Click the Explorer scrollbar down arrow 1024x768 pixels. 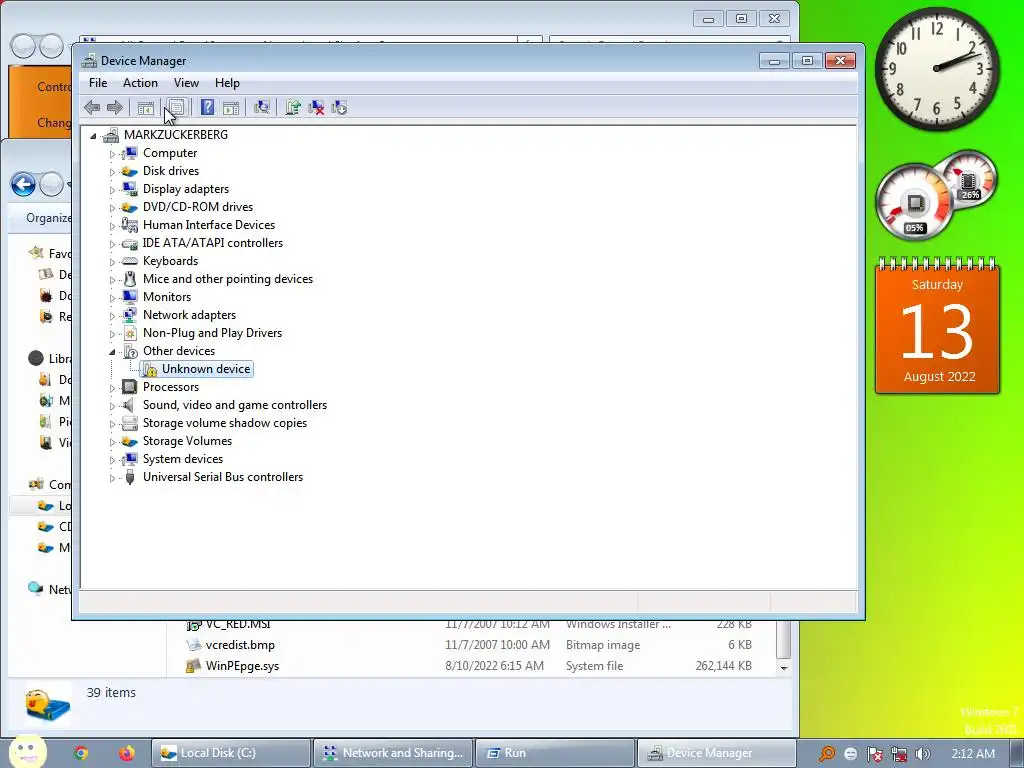point(784,668)
